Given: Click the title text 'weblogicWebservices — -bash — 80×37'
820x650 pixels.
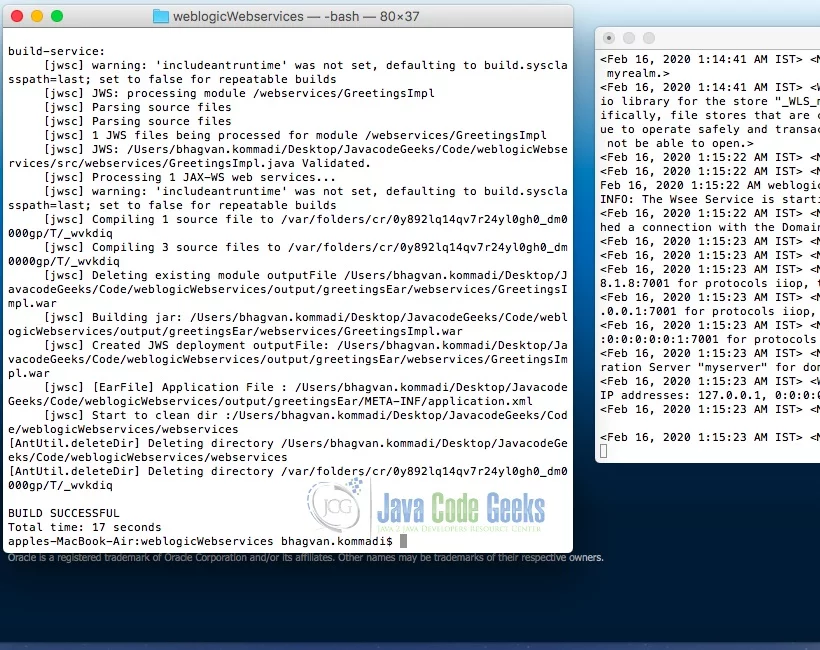Looking at the screenshot, I should (296, 16).
